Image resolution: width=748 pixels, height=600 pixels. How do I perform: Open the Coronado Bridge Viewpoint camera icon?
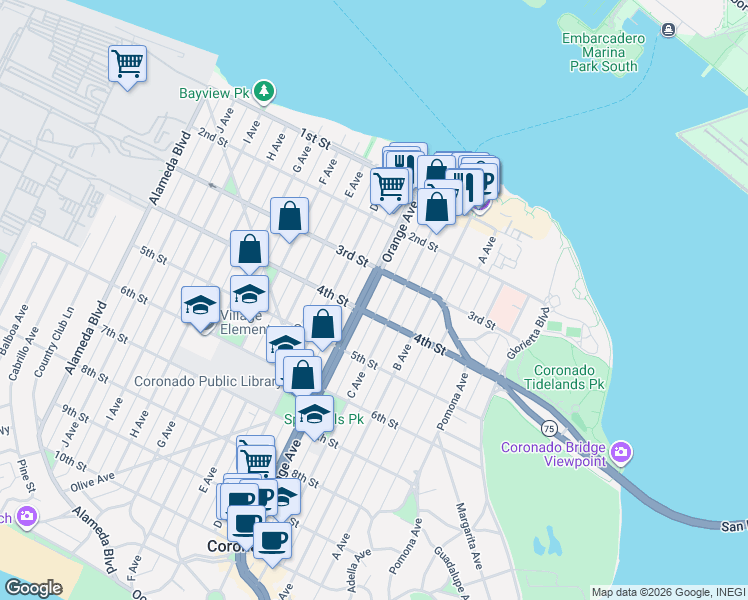(x=621, y=452)
